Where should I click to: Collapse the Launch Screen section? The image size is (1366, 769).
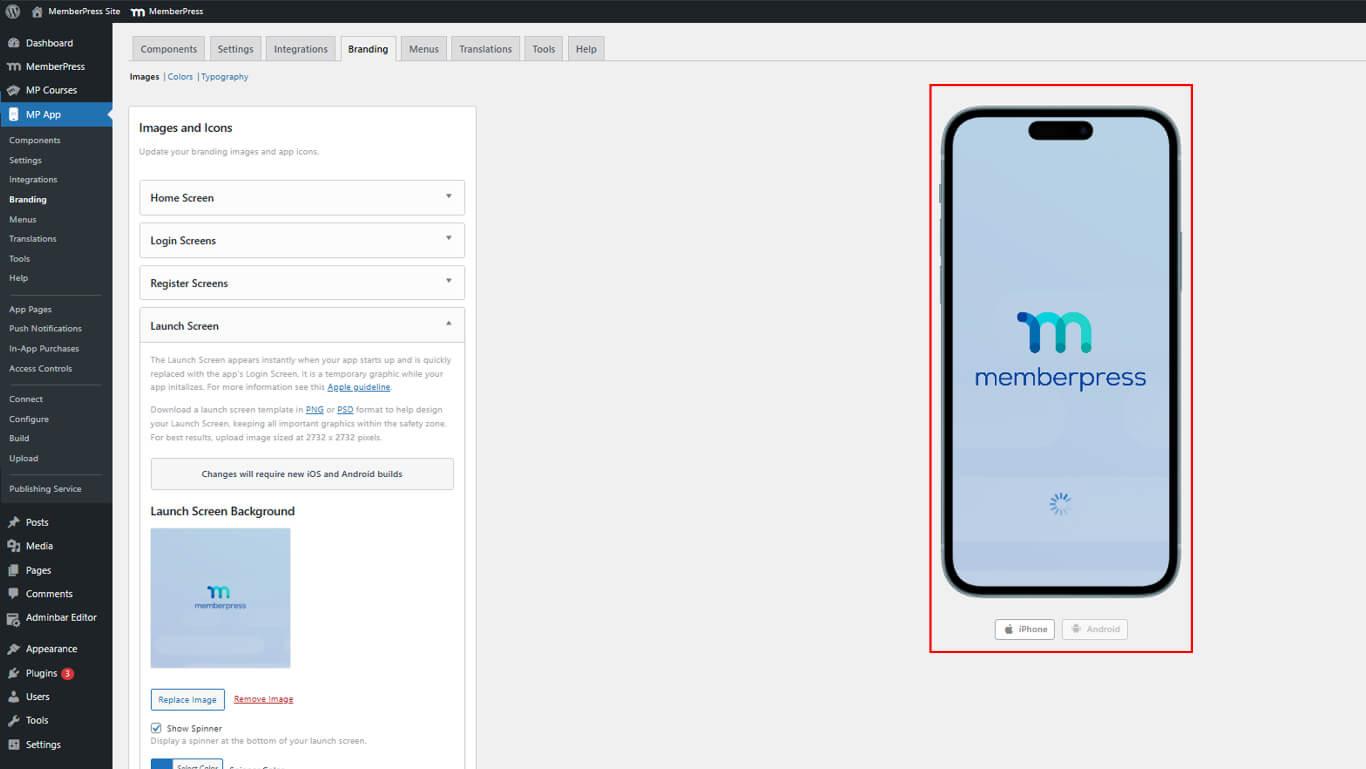(x=302, y=326)
